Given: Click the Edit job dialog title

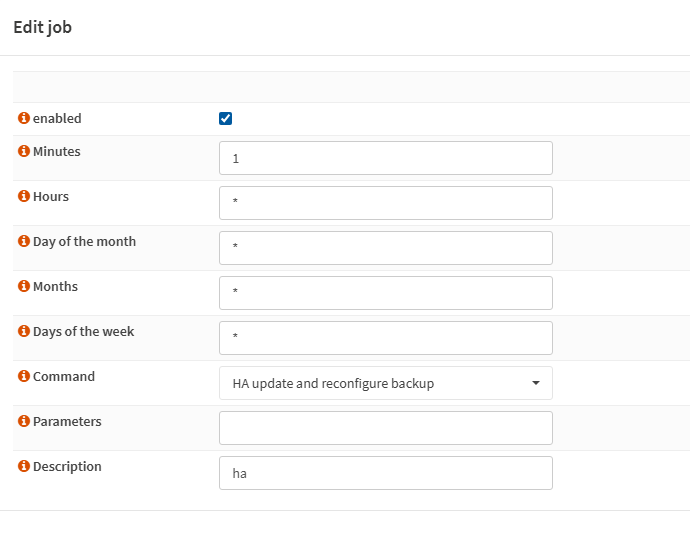Looking at the screenshot, I should pyautogui.click(x=43, y=27).
